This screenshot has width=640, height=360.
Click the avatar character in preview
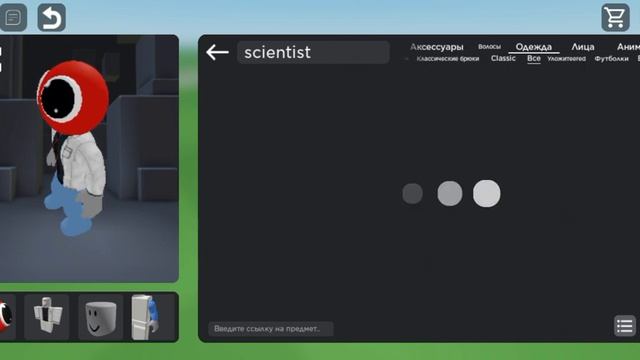pos(74,147)
